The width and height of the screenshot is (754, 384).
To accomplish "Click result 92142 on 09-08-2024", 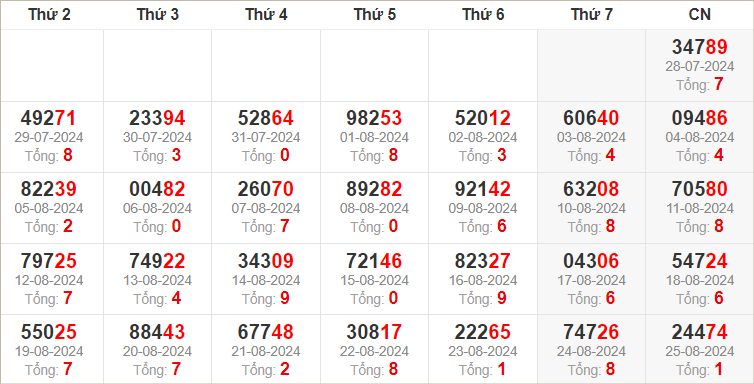I will 483,189.
